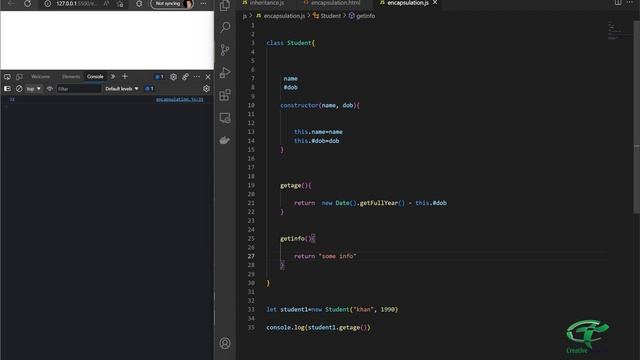Click the browser reload button

27,4
